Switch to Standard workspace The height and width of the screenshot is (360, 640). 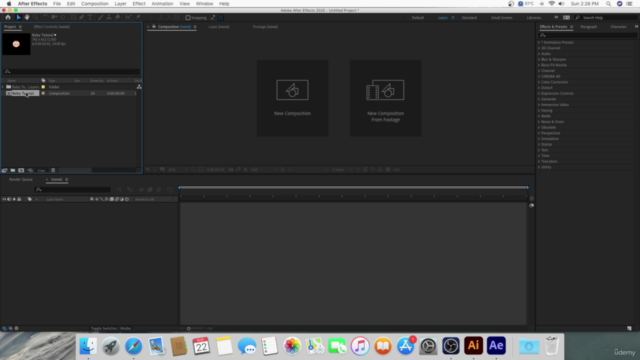469,18
